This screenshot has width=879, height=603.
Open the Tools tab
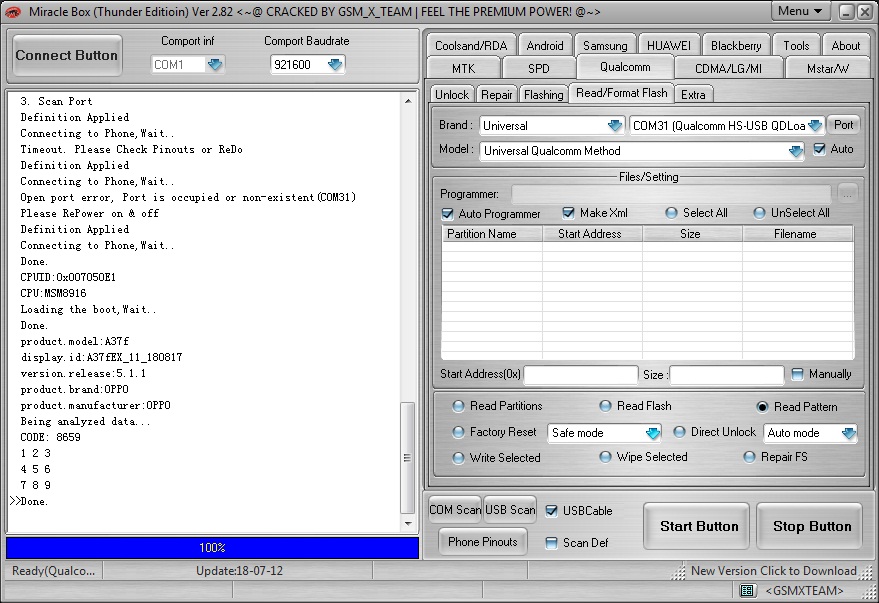pyautogui.click(x=796, y=45)
